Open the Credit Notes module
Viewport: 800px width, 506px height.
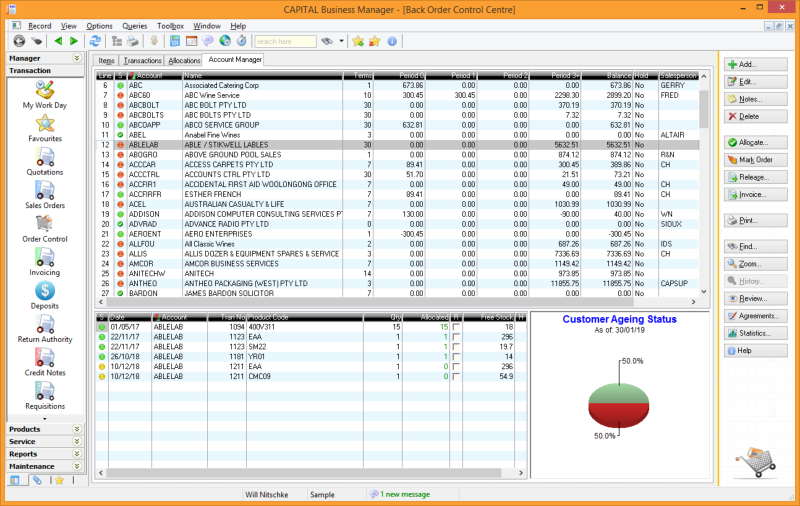tap(45, 362)
